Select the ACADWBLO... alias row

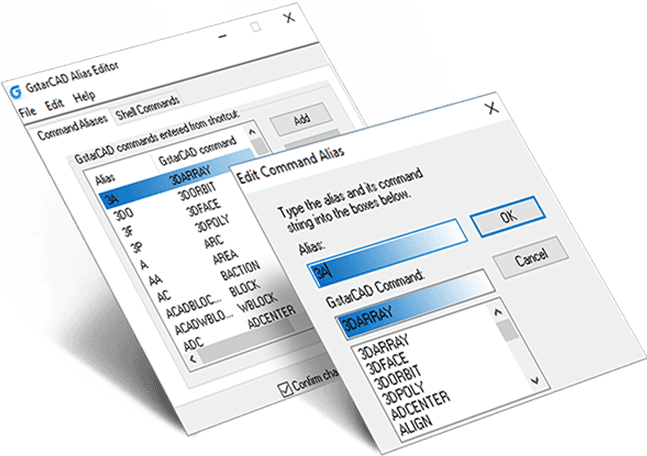[x=205, y=323]
